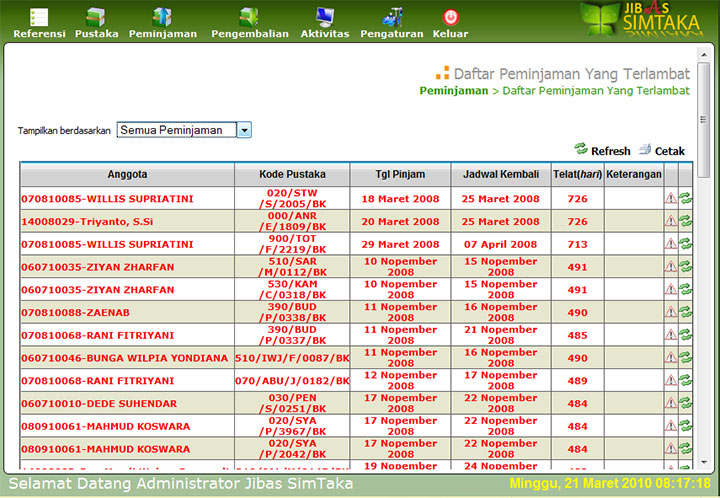The width and height of the screenshot is (720, 498).
Task: Click green arrows icon for 530/KAM/C/0318/BK row
Action: 686,289
